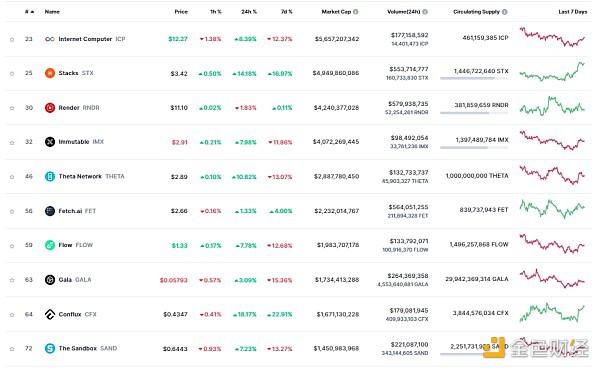
Task: Star Fetch.ai to add to watchlist
Action: pos(12,211)
